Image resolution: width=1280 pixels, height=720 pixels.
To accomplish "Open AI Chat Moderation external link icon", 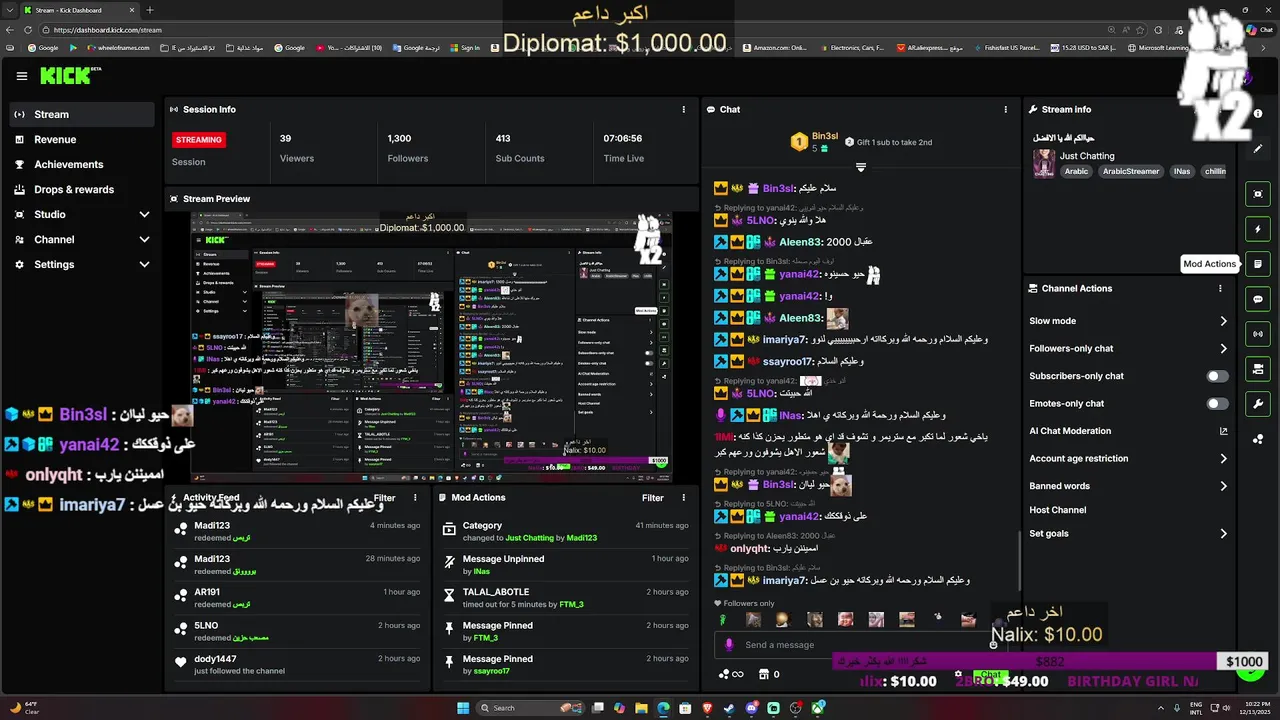I will click(x=1223, y=431).
